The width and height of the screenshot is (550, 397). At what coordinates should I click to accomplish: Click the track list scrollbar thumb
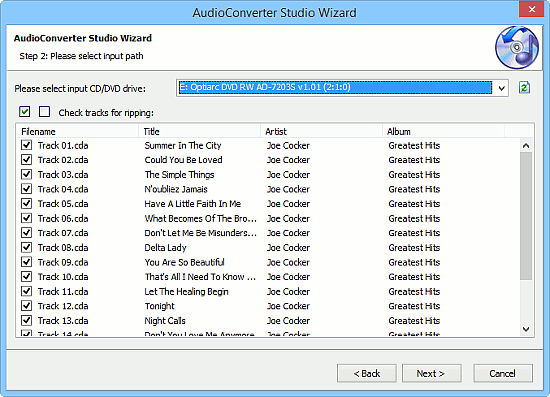pos(526,216)
